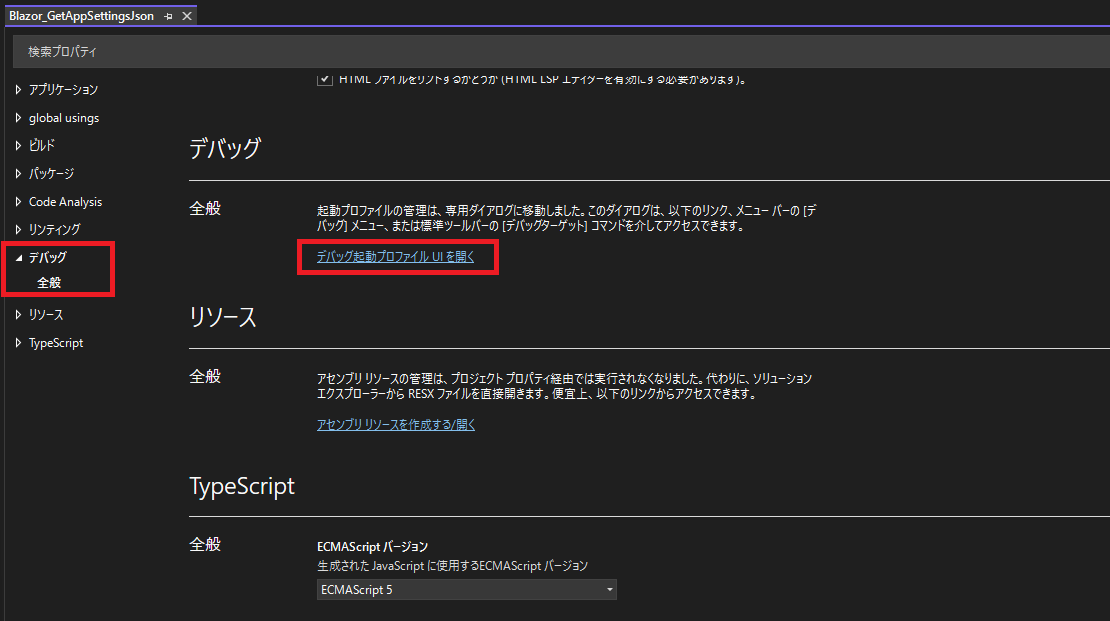This screenshot has width=1110, height=621.
Task: Expand the global usings node arrow
Action: 18,118
